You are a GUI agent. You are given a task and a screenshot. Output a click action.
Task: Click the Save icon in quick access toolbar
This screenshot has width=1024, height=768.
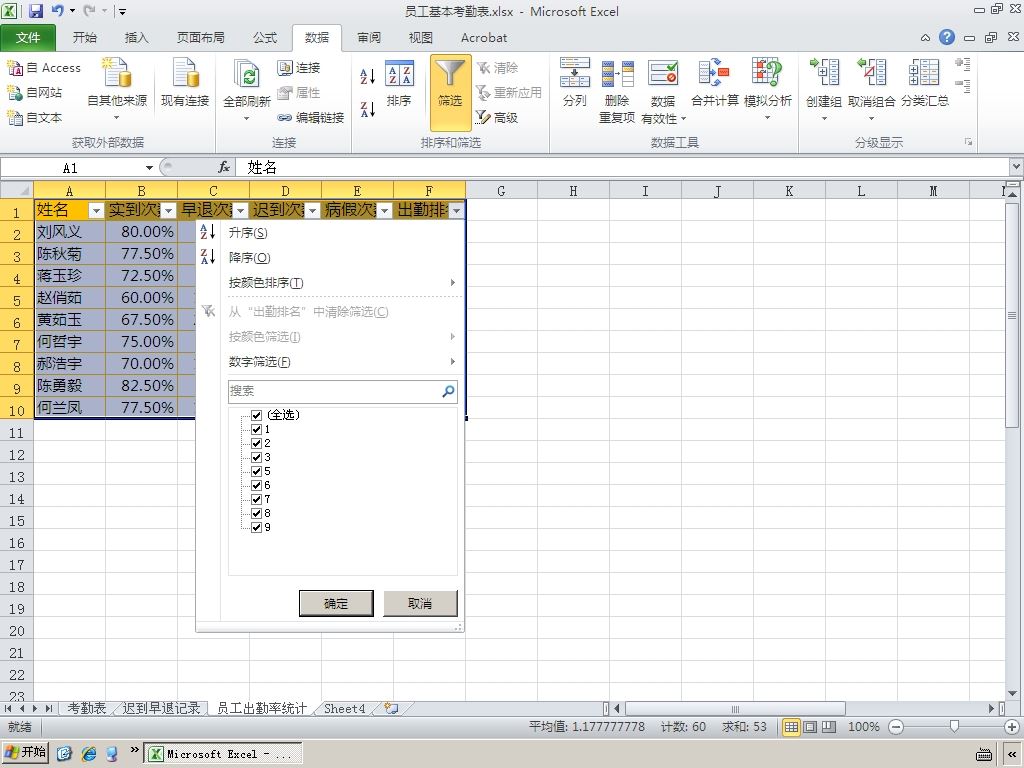[x=35, y=10]
